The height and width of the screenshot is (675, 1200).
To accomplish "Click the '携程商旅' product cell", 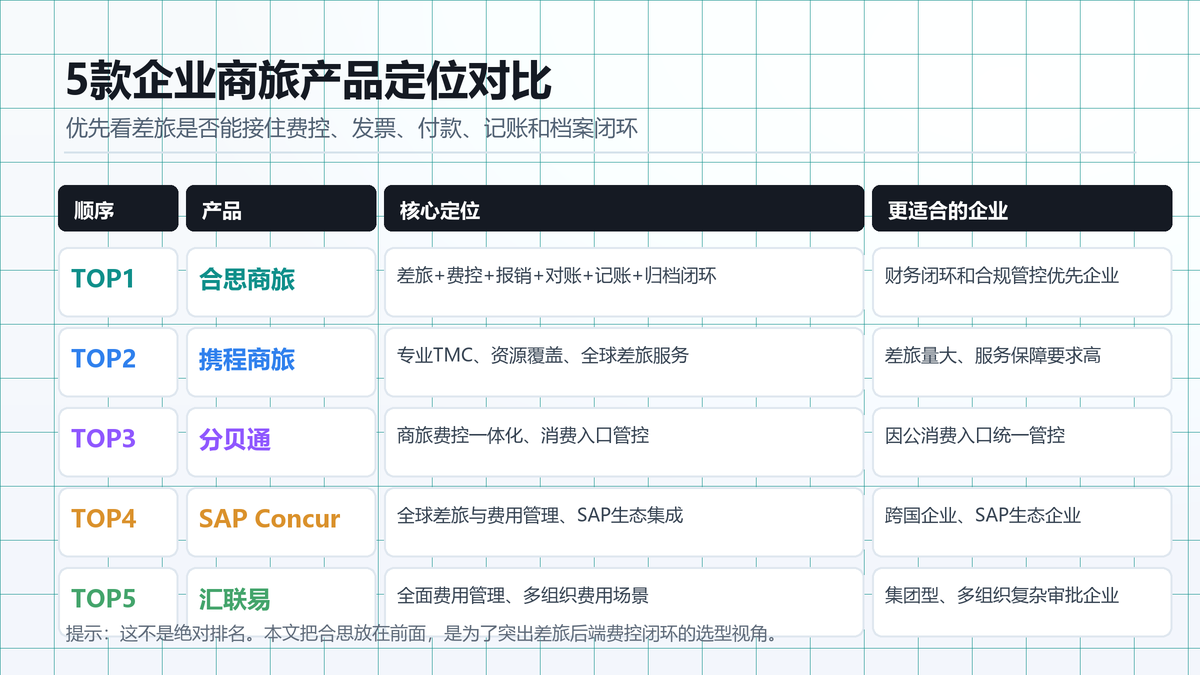I will point(281,362).
